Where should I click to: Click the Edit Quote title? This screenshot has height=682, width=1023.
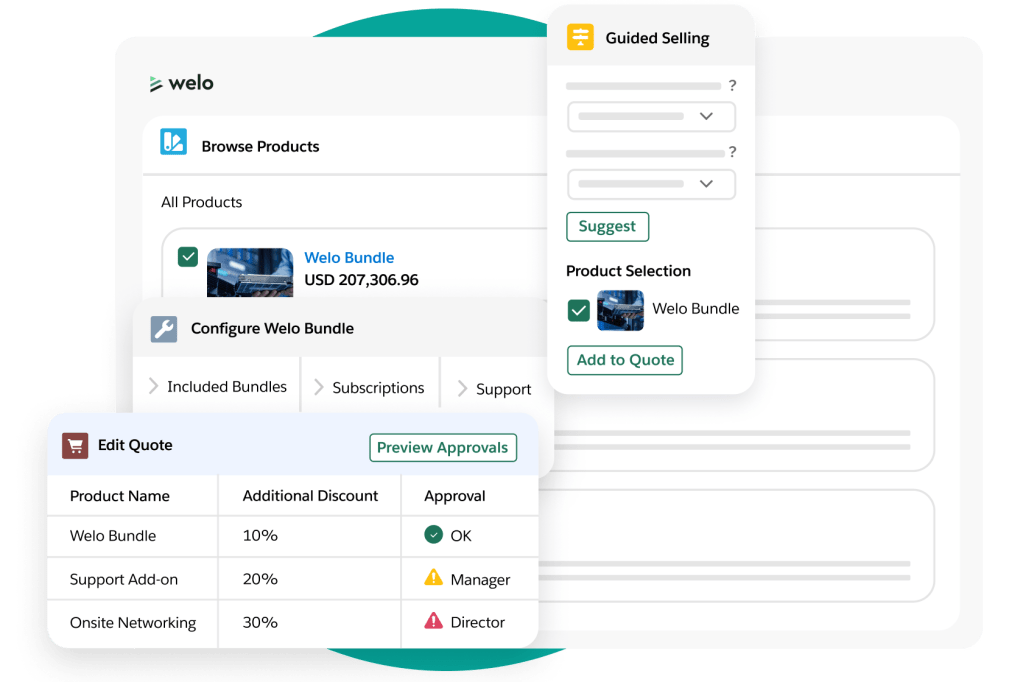click(135, 445)
